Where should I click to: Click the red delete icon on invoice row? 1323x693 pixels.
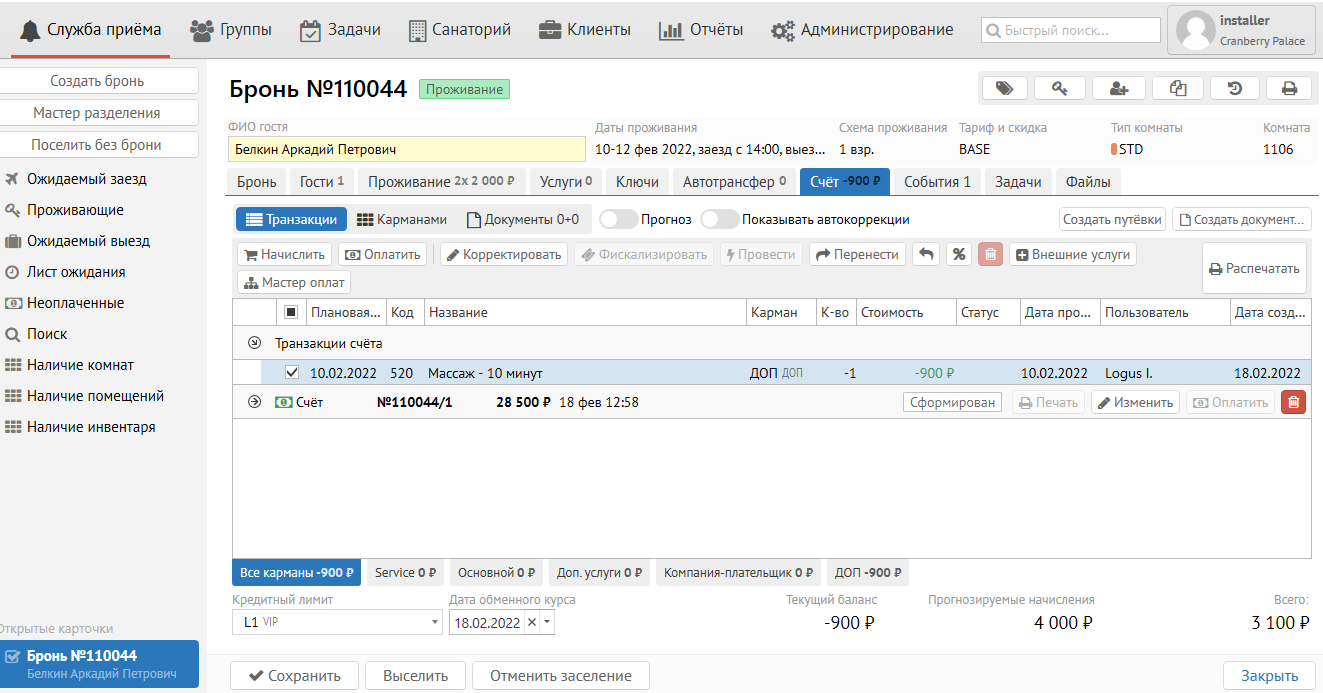point(1293,402)
